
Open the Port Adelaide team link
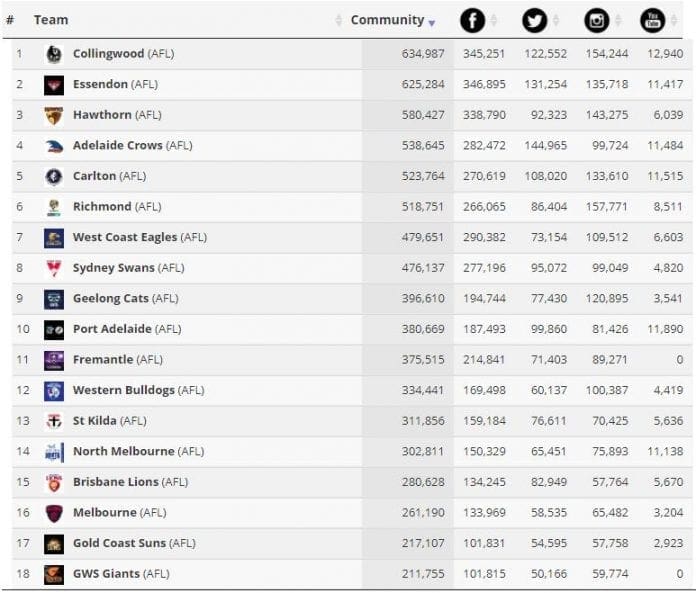pyautogui.click(x=112, y=329)
